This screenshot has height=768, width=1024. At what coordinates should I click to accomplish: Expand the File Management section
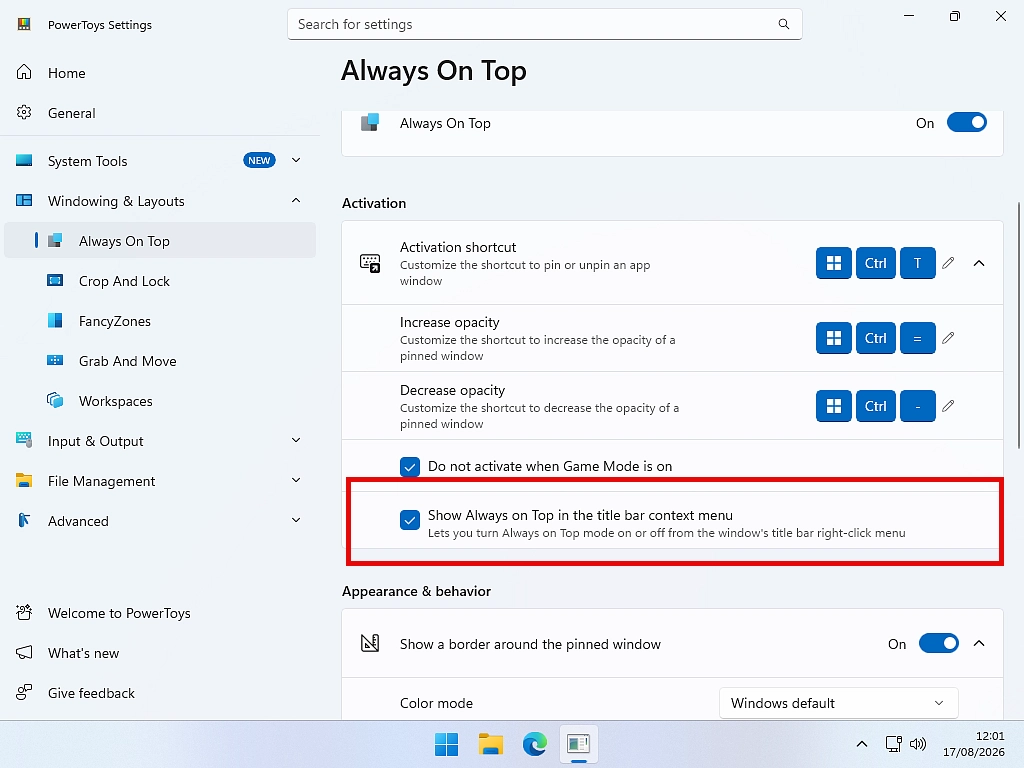pos(296,480)
